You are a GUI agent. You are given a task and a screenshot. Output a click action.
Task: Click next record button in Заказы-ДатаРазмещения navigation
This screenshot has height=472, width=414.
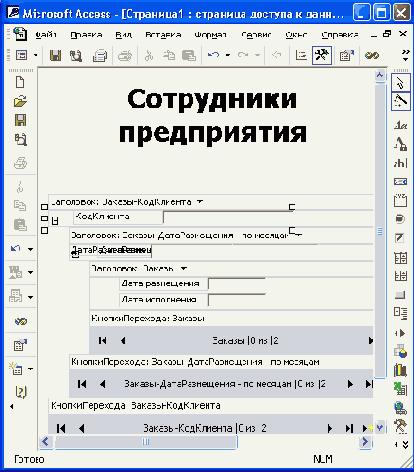350,384
